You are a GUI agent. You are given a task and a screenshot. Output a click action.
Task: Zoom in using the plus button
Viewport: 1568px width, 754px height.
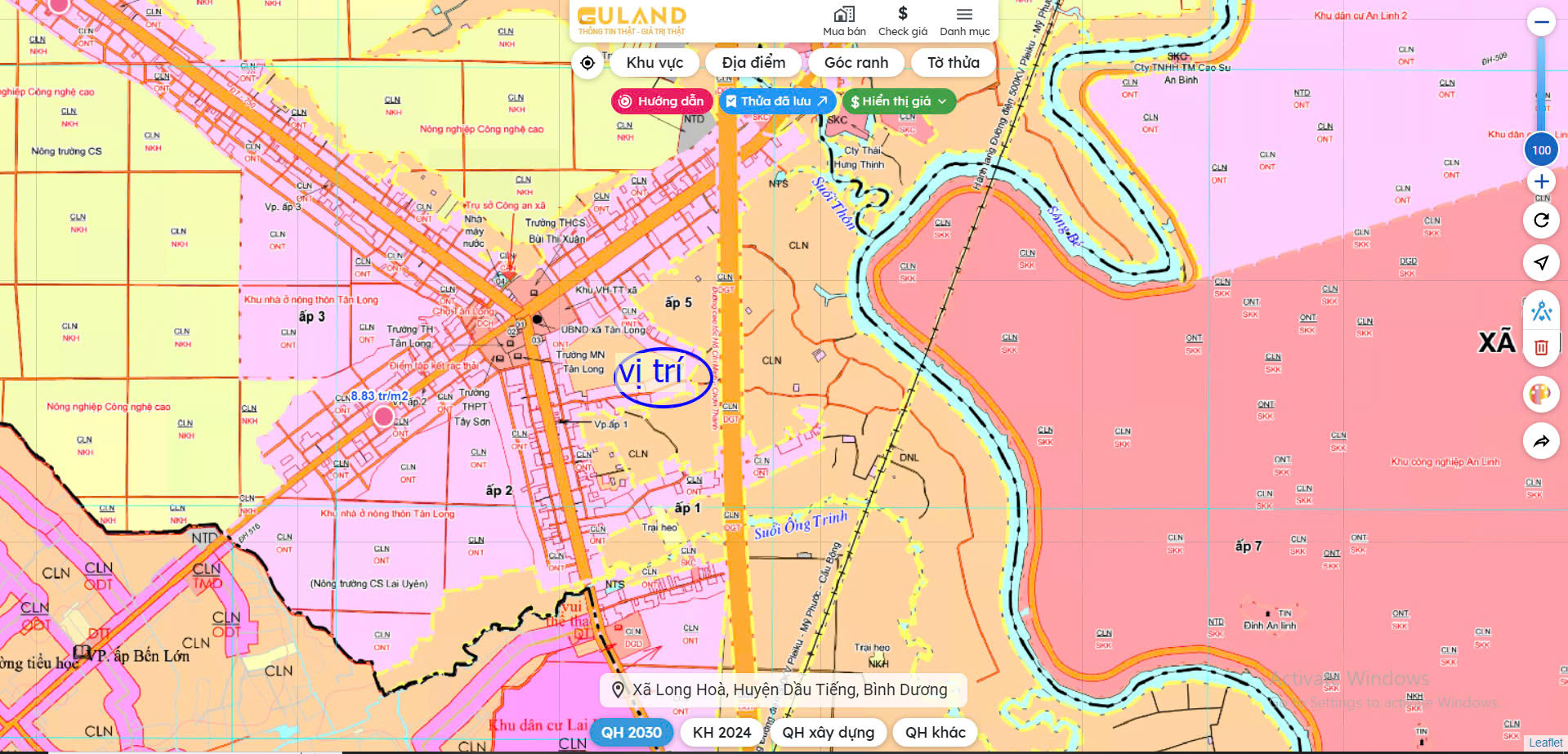[x=1541, y=181]
